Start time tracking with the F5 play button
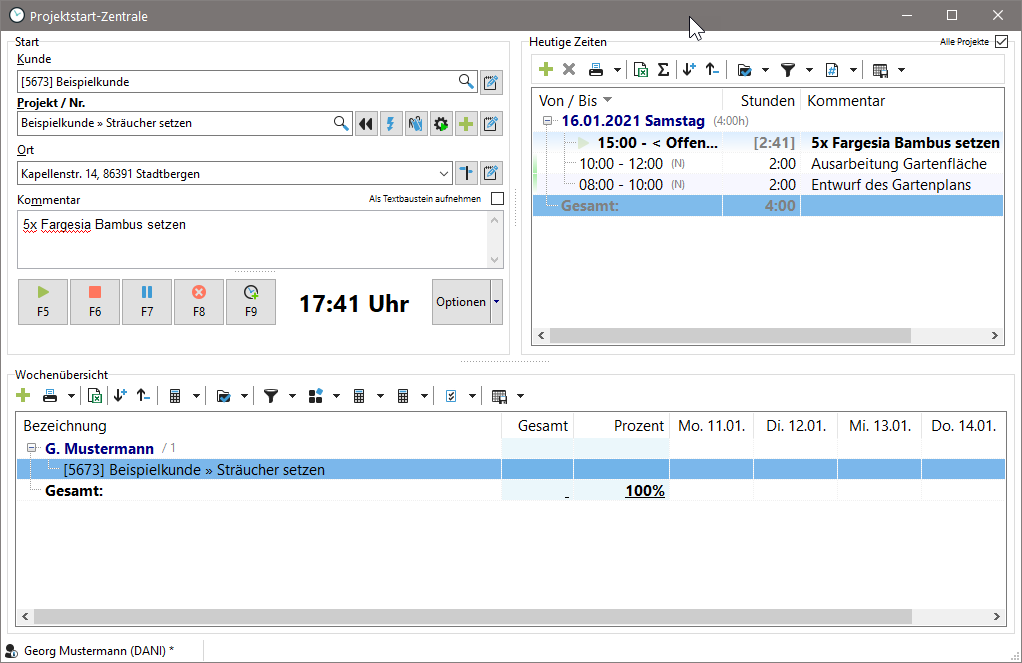Viewport: 1022px width, 663px height. point(43,302)
